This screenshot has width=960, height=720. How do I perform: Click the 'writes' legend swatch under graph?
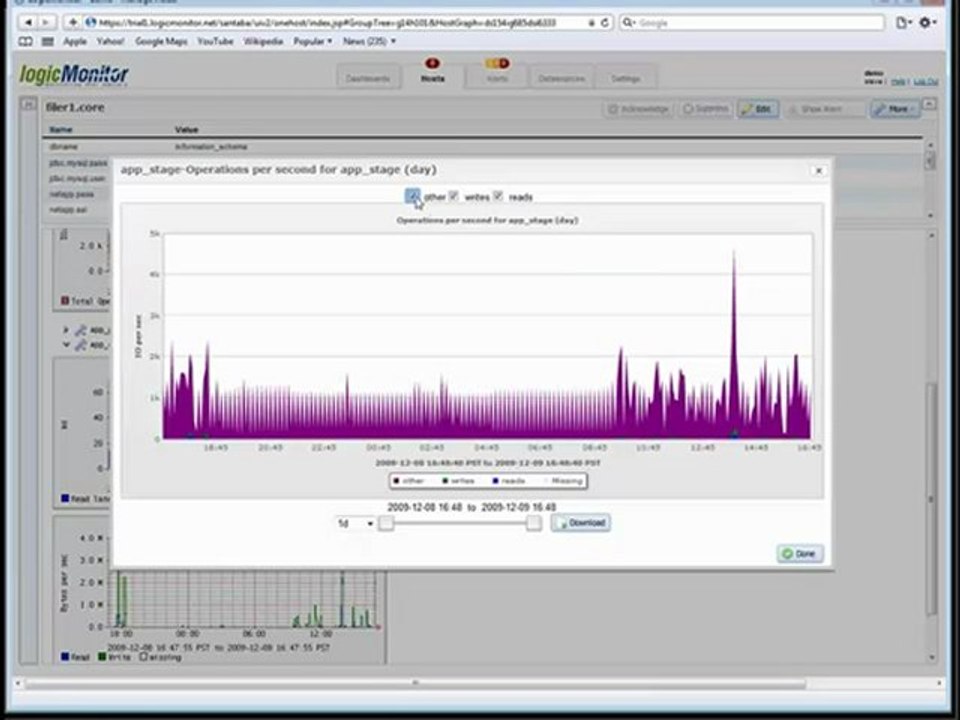445,481
